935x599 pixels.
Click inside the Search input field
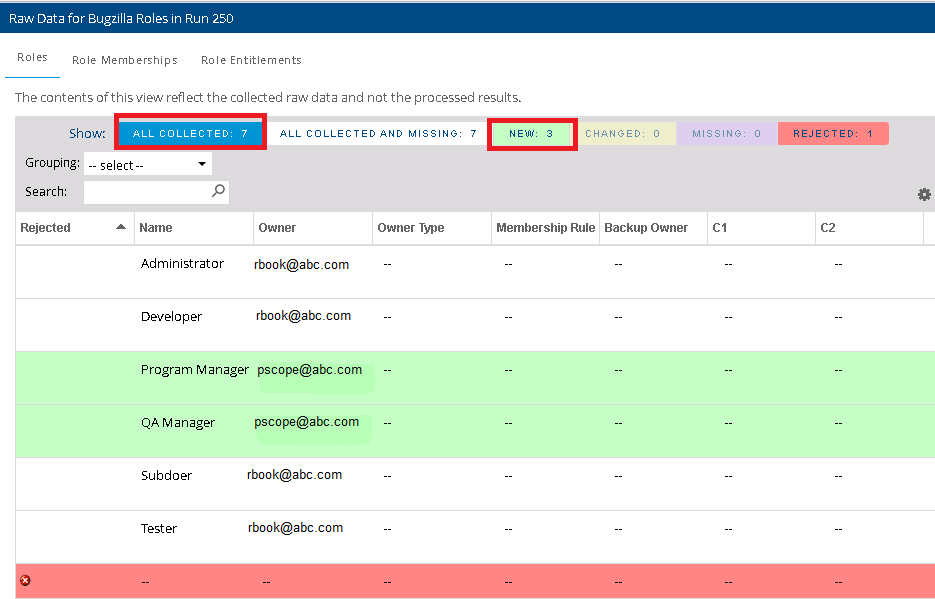tap(150, 190)
